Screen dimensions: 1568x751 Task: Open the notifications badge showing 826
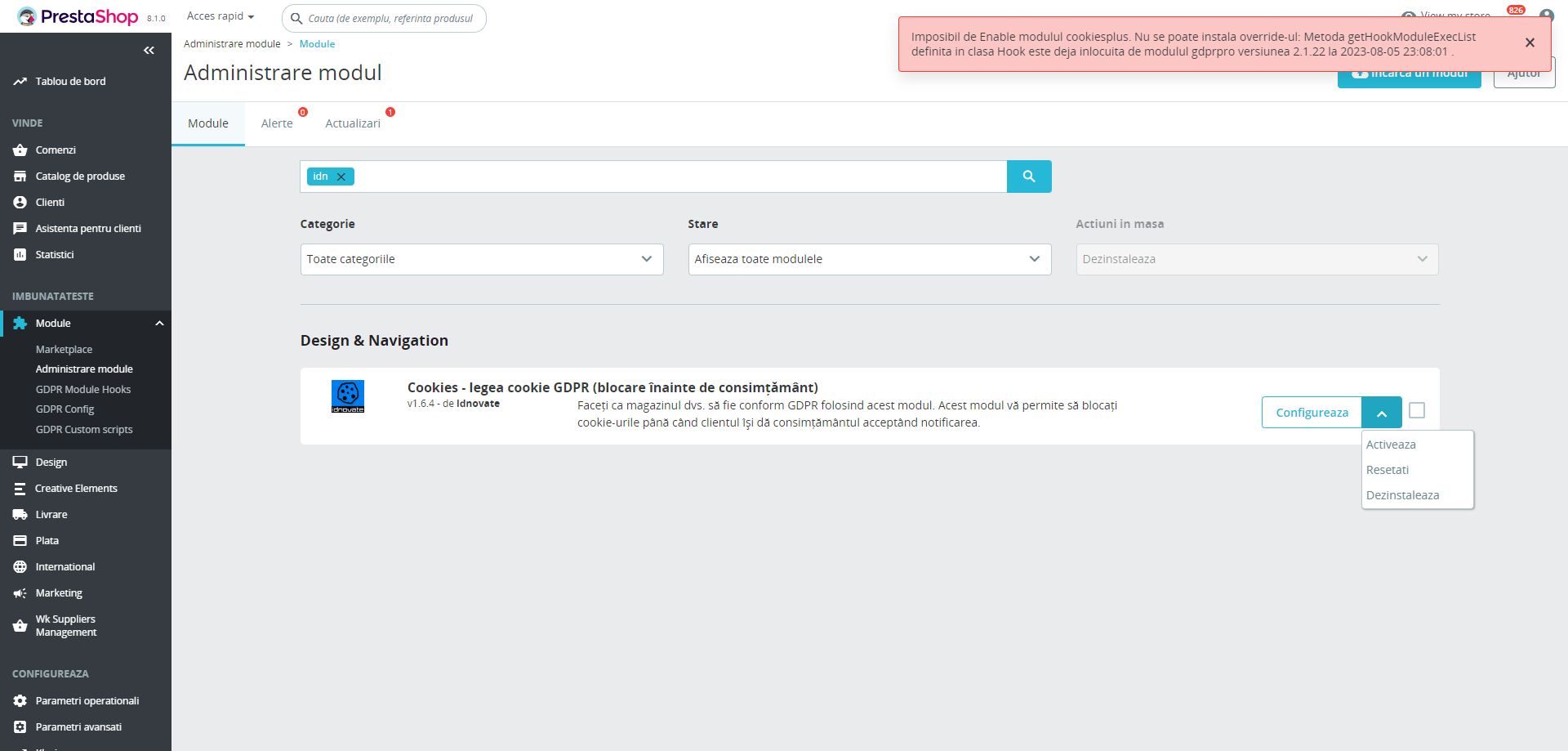pos(1516,11)
